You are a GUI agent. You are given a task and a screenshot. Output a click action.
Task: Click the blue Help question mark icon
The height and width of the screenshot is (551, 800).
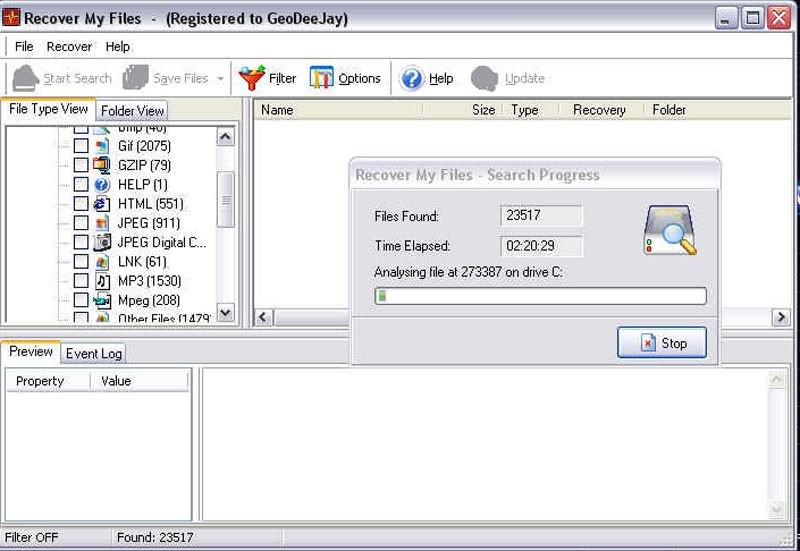412,79
